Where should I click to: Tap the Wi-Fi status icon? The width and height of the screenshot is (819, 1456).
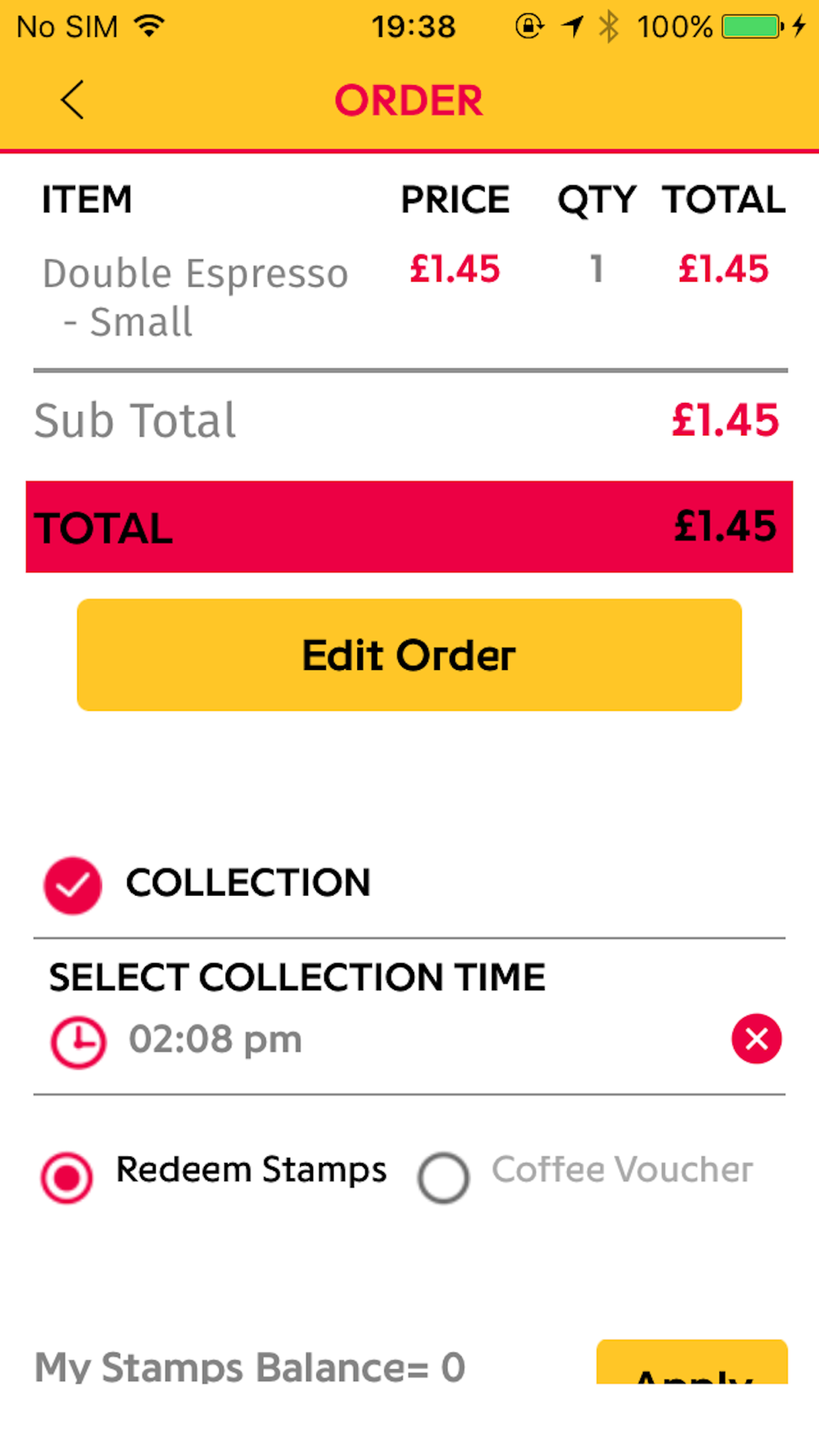click(149, 26)
